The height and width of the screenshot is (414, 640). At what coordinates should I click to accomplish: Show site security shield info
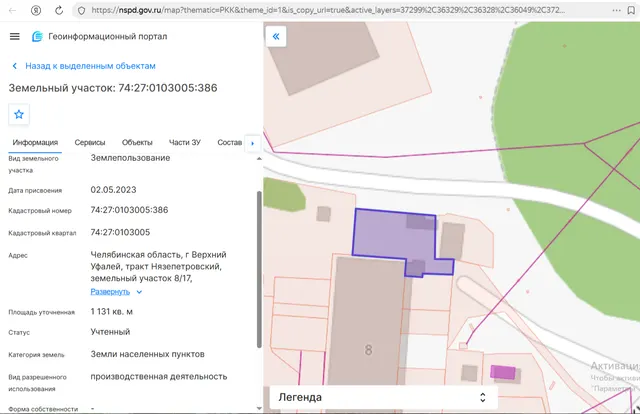81,11
